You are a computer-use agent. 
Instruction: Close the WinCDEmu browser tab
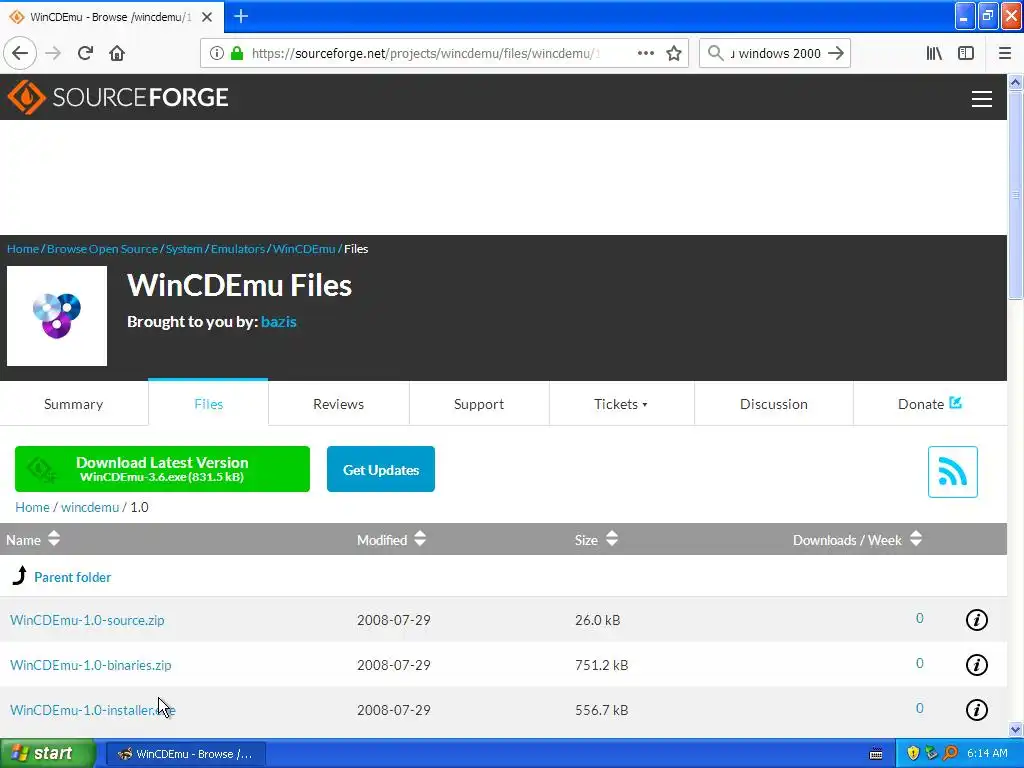click(x=207, y=17)
